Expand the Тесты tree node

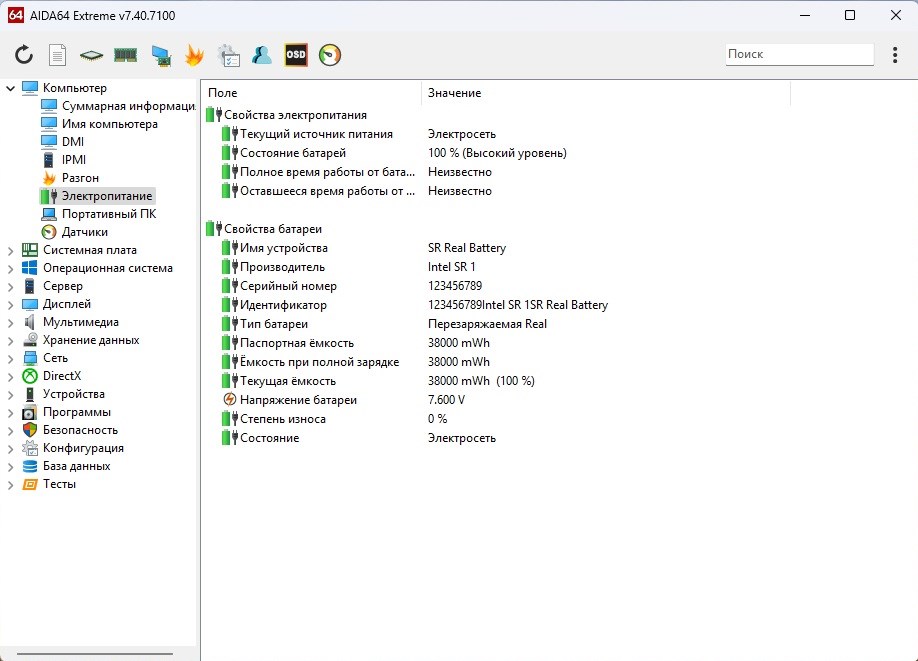(x=11, y=485)
